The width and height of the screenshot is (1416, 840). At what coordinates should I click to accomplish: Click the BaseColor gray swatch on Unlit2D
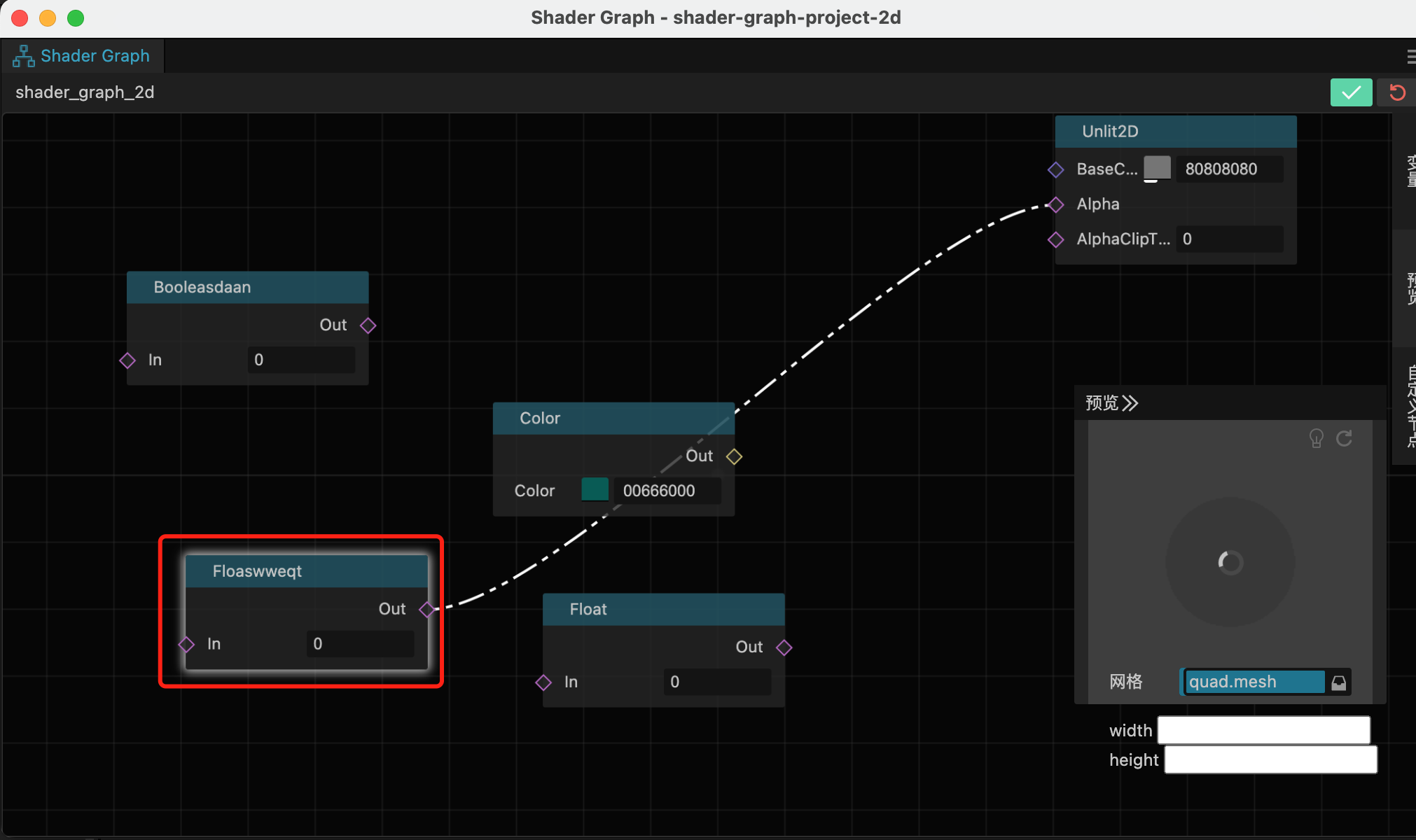pos(1157,168)
